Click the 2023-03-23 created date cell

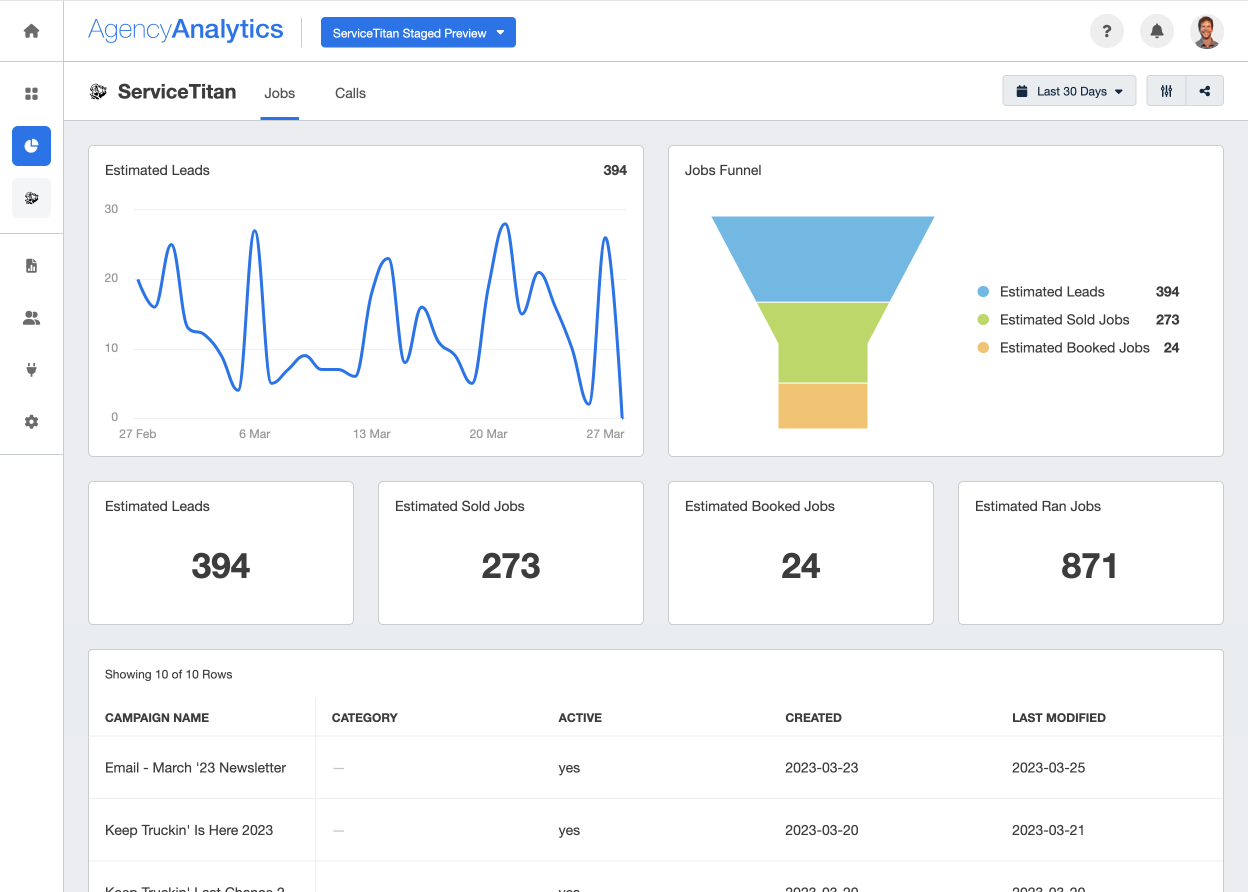pos(822,768)
